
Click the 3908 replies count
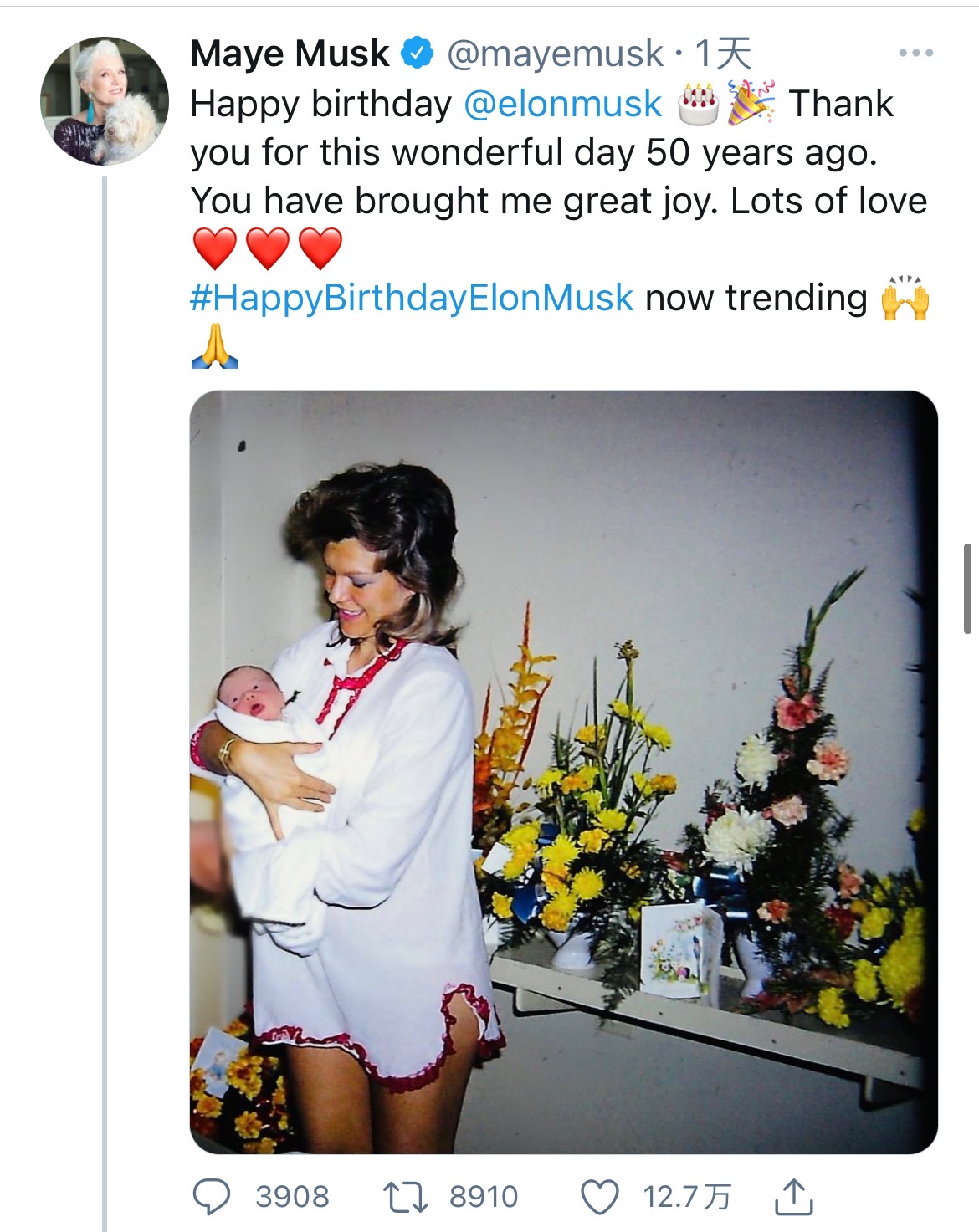point(292,1196)
